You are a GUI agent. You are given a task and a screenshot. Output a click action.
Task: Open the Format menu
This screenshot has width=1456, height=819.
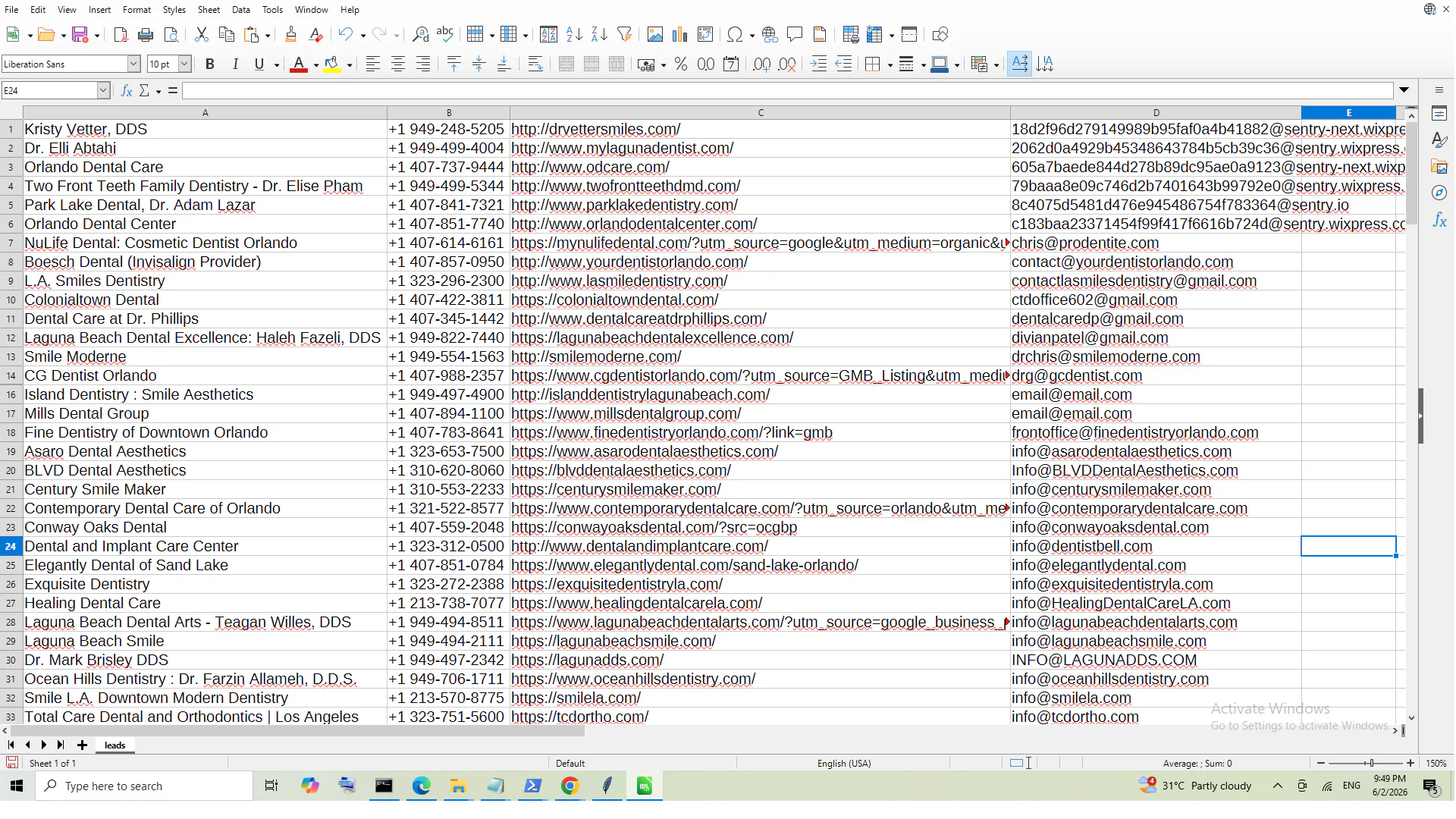pyautogui.click(x=136, y=10)
